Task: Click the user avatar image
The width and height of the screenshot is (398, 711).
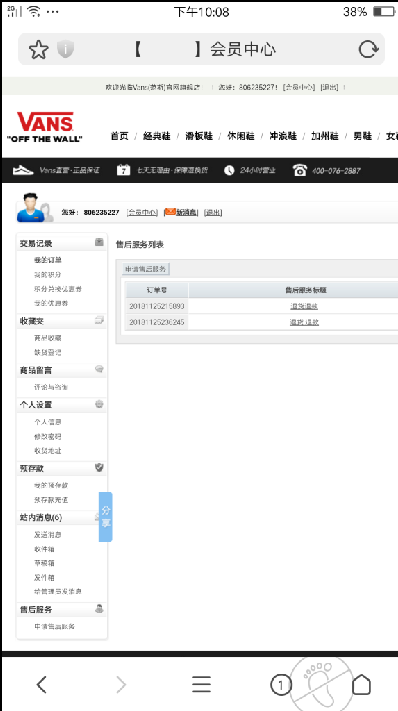Action: point(35,208)
